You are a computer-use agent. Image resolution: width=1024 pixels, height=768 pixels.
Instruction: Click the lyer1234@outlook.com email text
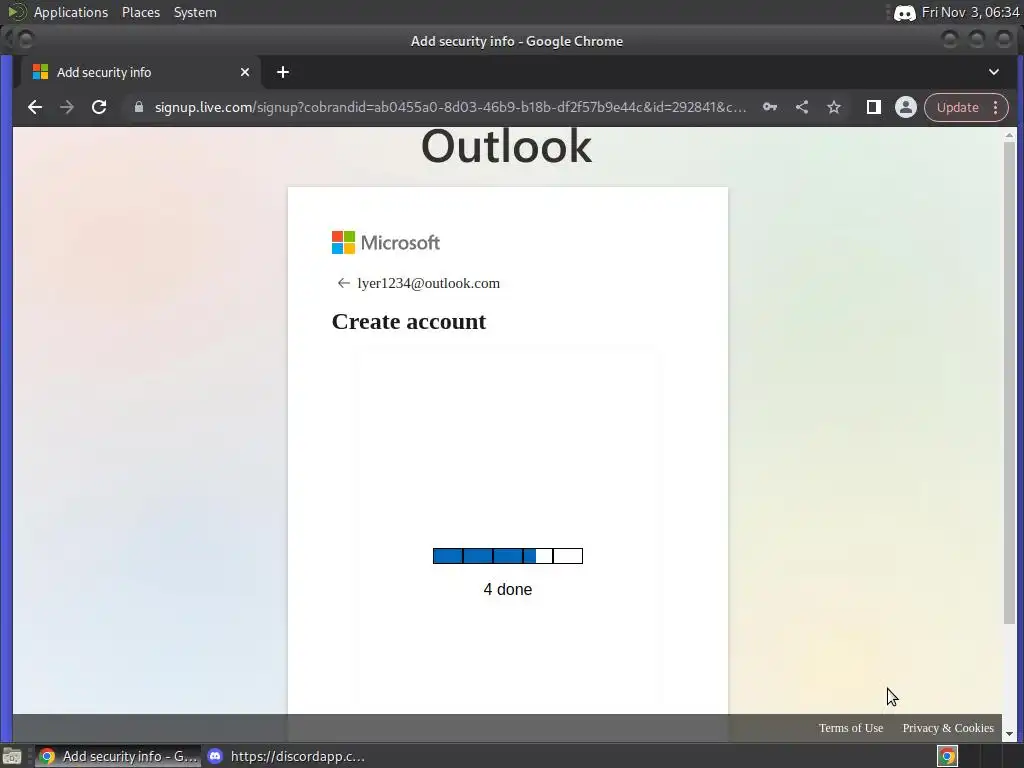[x=428, y=283]
